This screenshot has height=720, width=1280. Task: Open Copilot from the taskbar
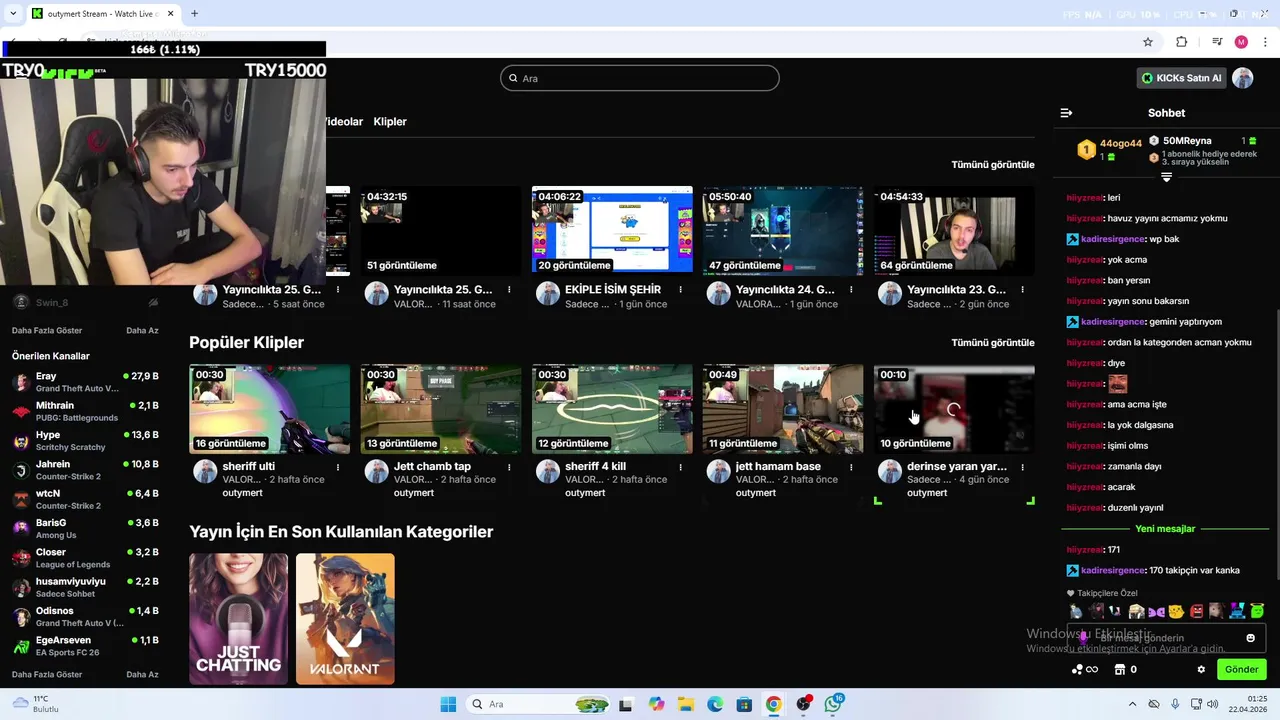coord(656,704)
